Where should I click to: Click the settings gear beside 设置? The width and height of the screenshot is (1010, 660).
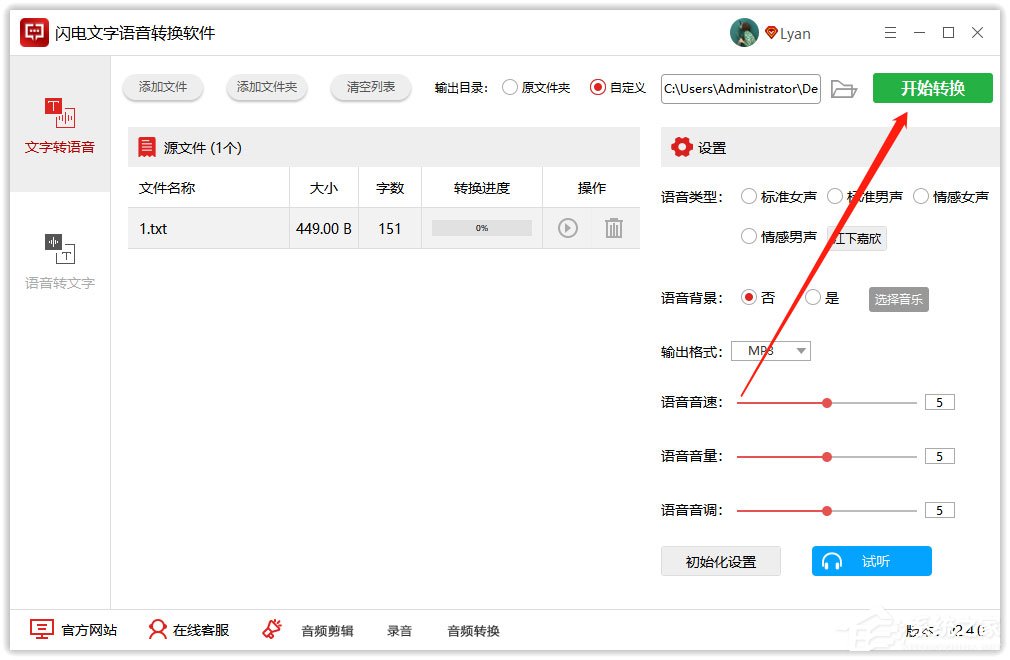[x=684, y=147]
